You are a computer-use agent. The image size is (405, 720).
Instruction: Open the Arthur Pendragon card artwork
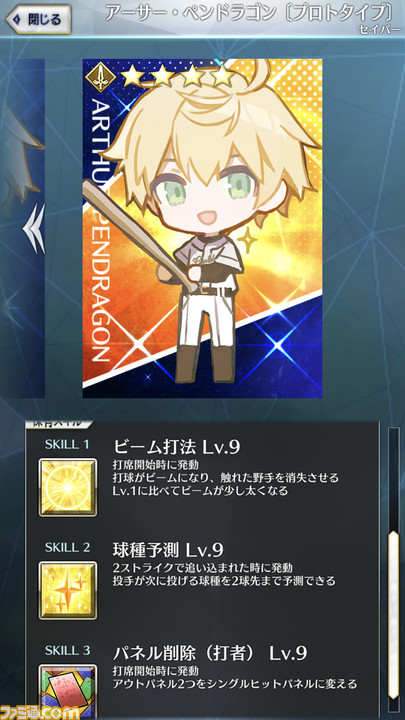[x=202, y=228]
